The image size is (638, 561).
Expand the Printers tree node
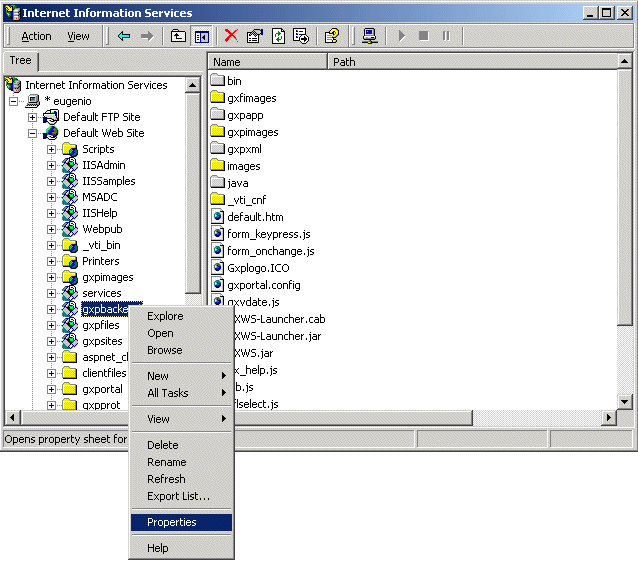tap(51, 261)
